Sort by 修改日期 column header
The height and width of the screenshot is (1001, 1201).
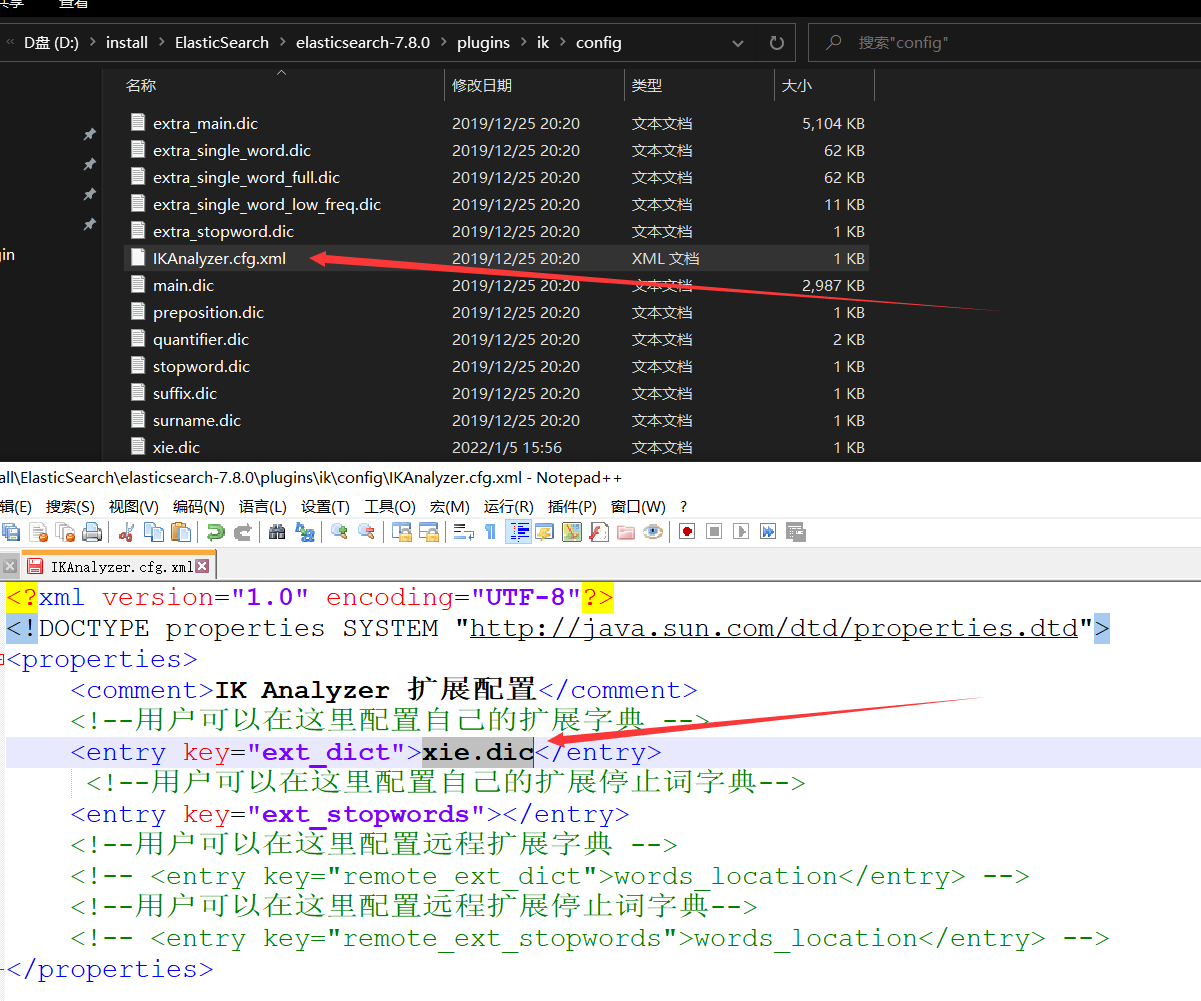(482, 86)
